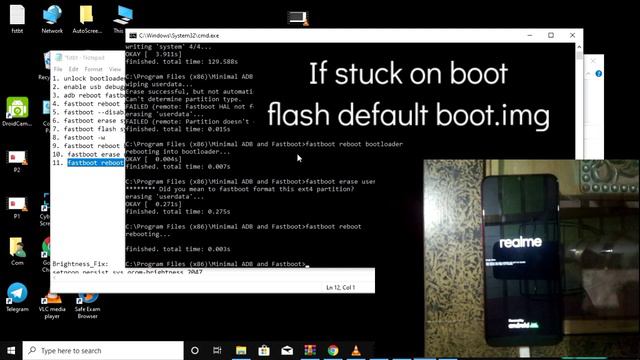The image size is (640, 360).
Task: Click the '6. fastboot erase' line in Notepad
Action: coord(88,120)
